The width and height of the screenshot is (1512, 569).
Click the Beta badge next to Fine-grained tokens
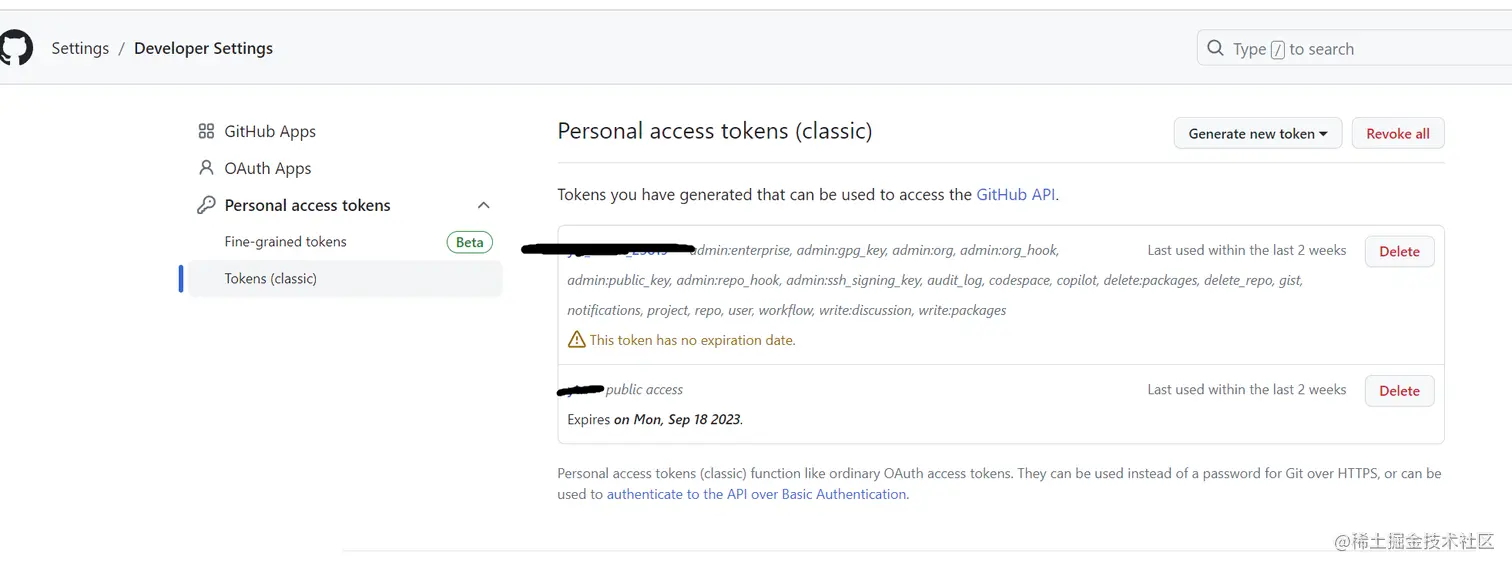(469, 242)
